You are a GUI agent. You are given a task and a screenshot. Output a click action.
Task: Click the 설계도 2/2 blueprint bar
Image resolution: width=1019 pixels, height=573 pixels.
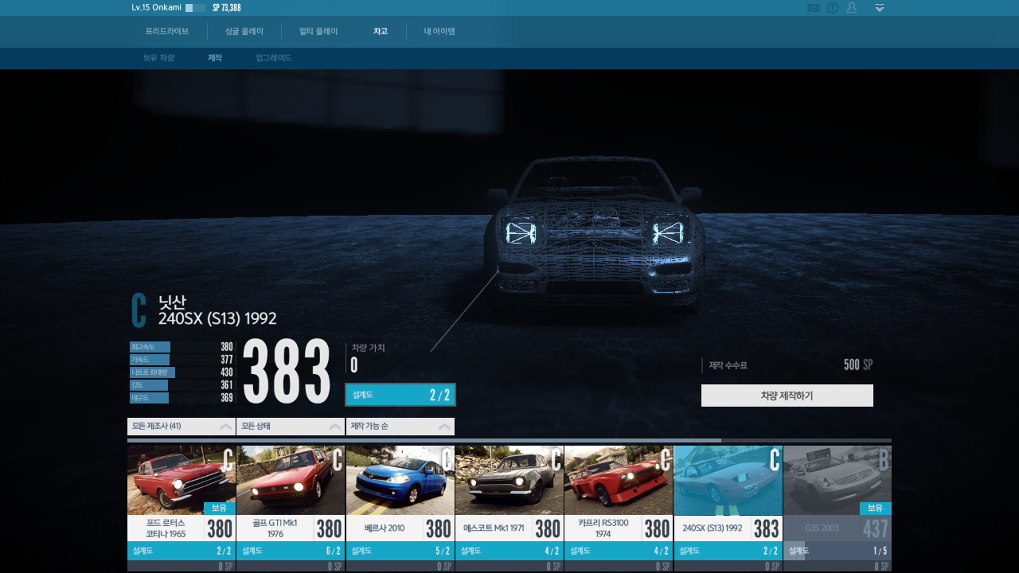point(400,395)
